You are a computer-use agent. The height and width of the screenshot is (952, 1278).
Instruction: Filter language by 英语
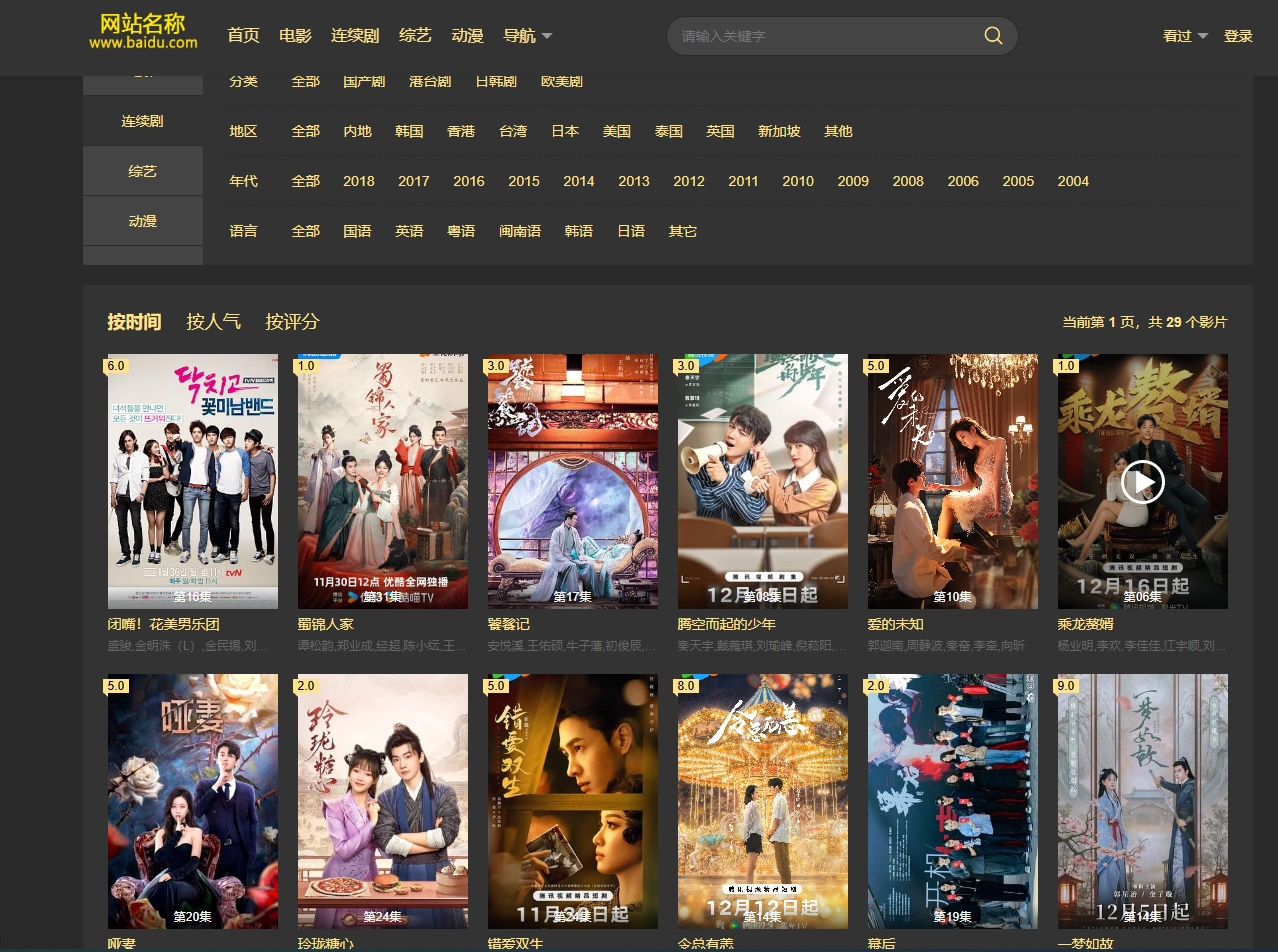[409, 231]
